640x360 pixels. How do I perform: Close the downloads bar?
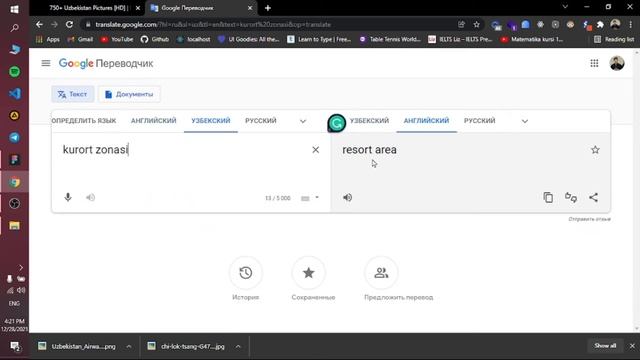coord(632,346)
